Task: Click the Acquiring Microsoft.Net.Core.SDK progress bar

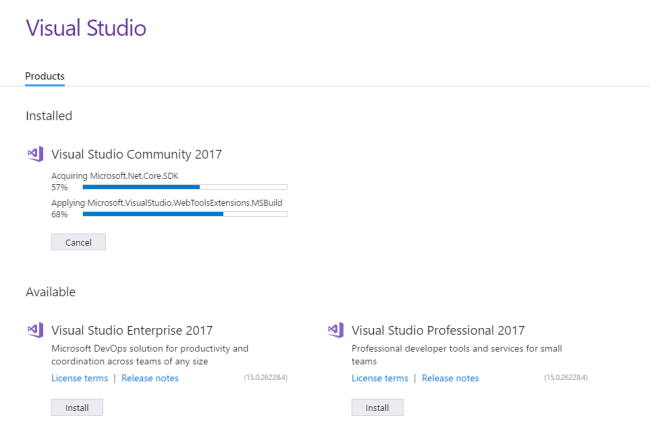Action: coord(185,187)
